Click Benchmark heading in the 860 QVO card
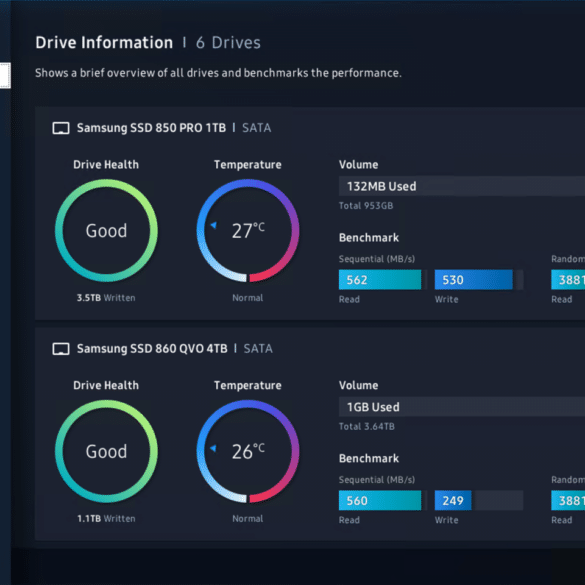 click(x=369, y=459)
